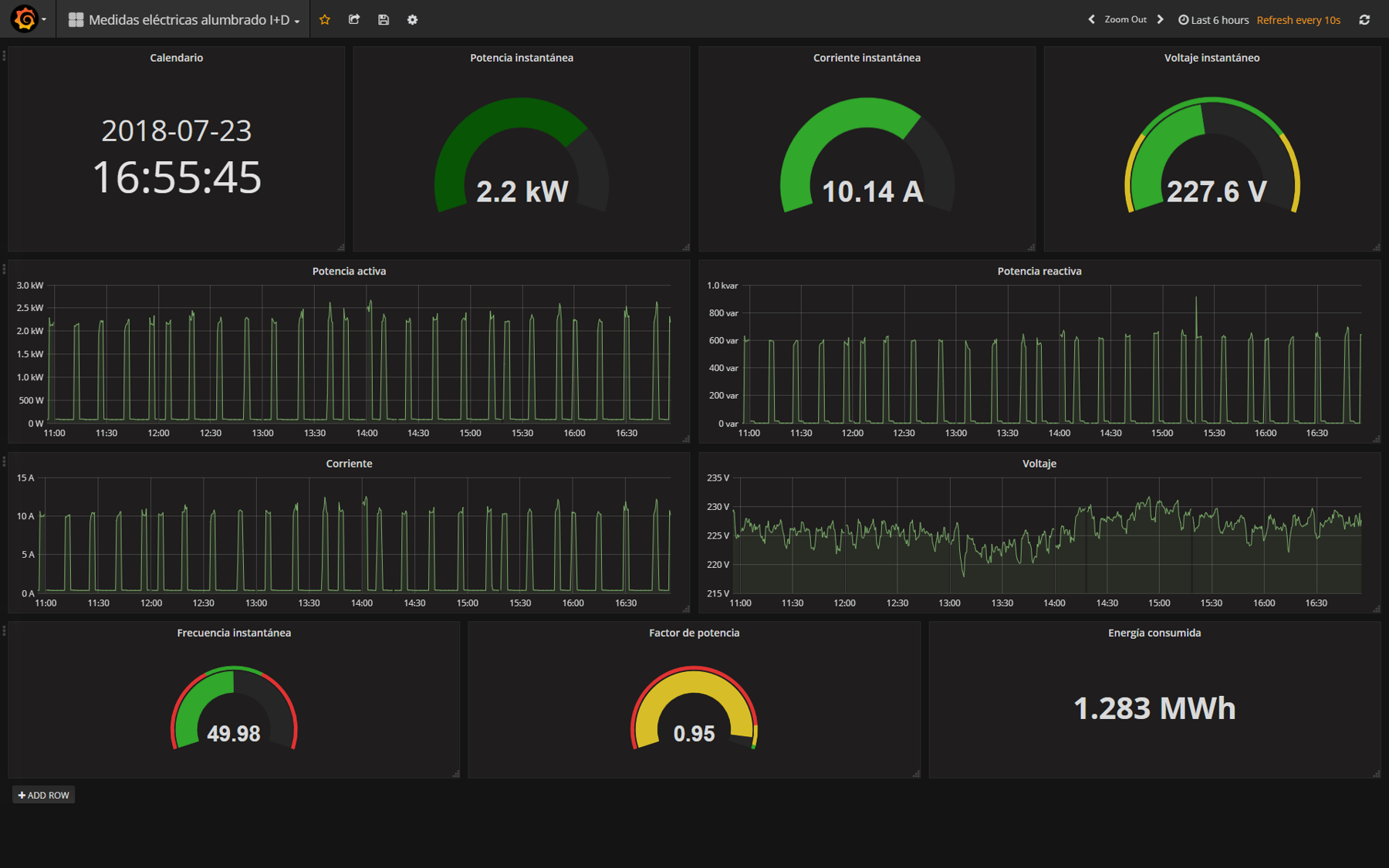This screenshot has width=1389, height=868.
Task: Grab the Factor de potencia resize handle
Action: click(x=916, y=773)
